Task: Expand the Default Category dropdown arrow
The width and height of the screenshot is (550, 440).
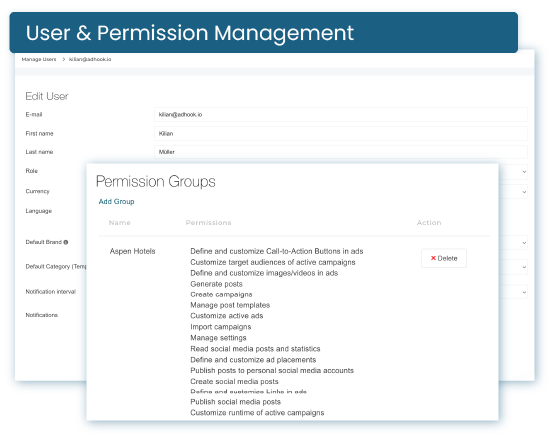Action: pos(524,267)
